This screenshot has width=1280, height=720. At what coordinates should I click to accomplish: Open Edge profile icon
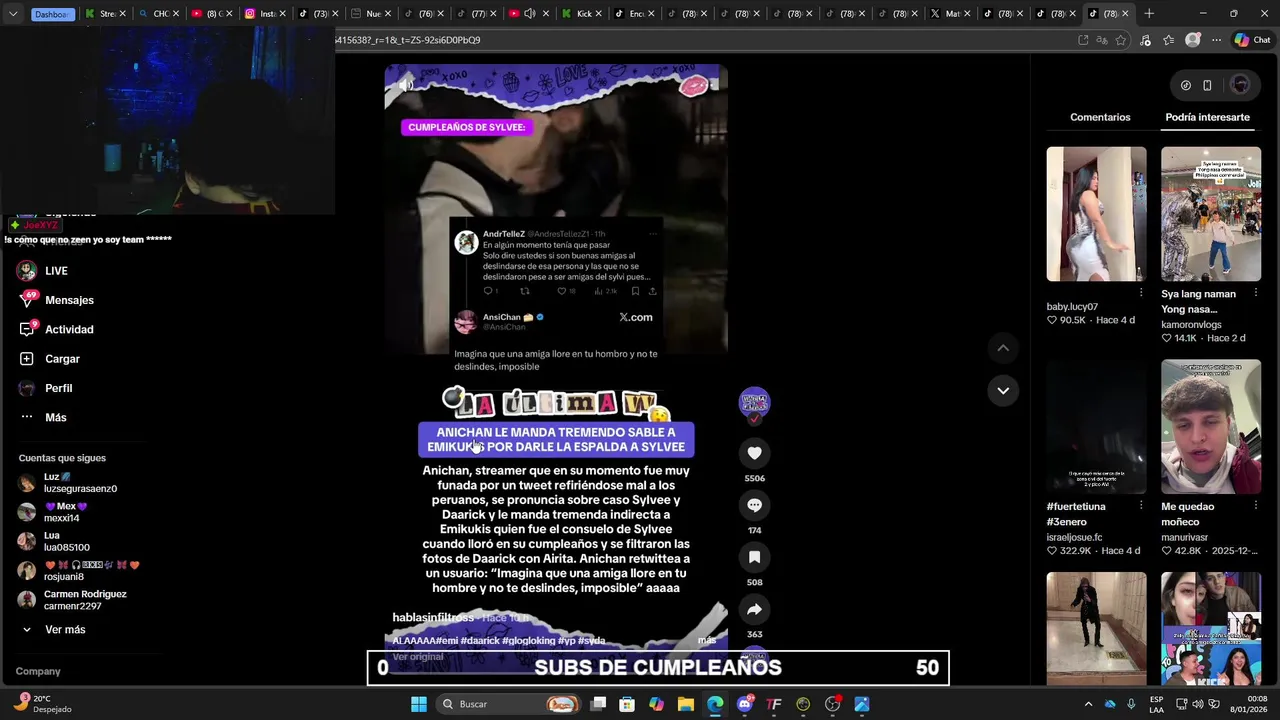tap(1192, 40)
